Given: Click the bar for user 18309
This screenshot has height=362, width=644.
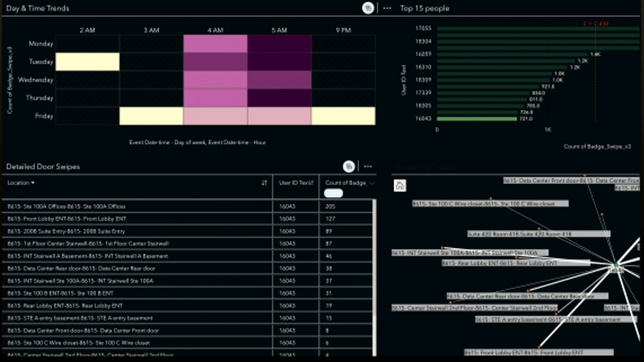Looking at the screenshot, I should 494,80.
